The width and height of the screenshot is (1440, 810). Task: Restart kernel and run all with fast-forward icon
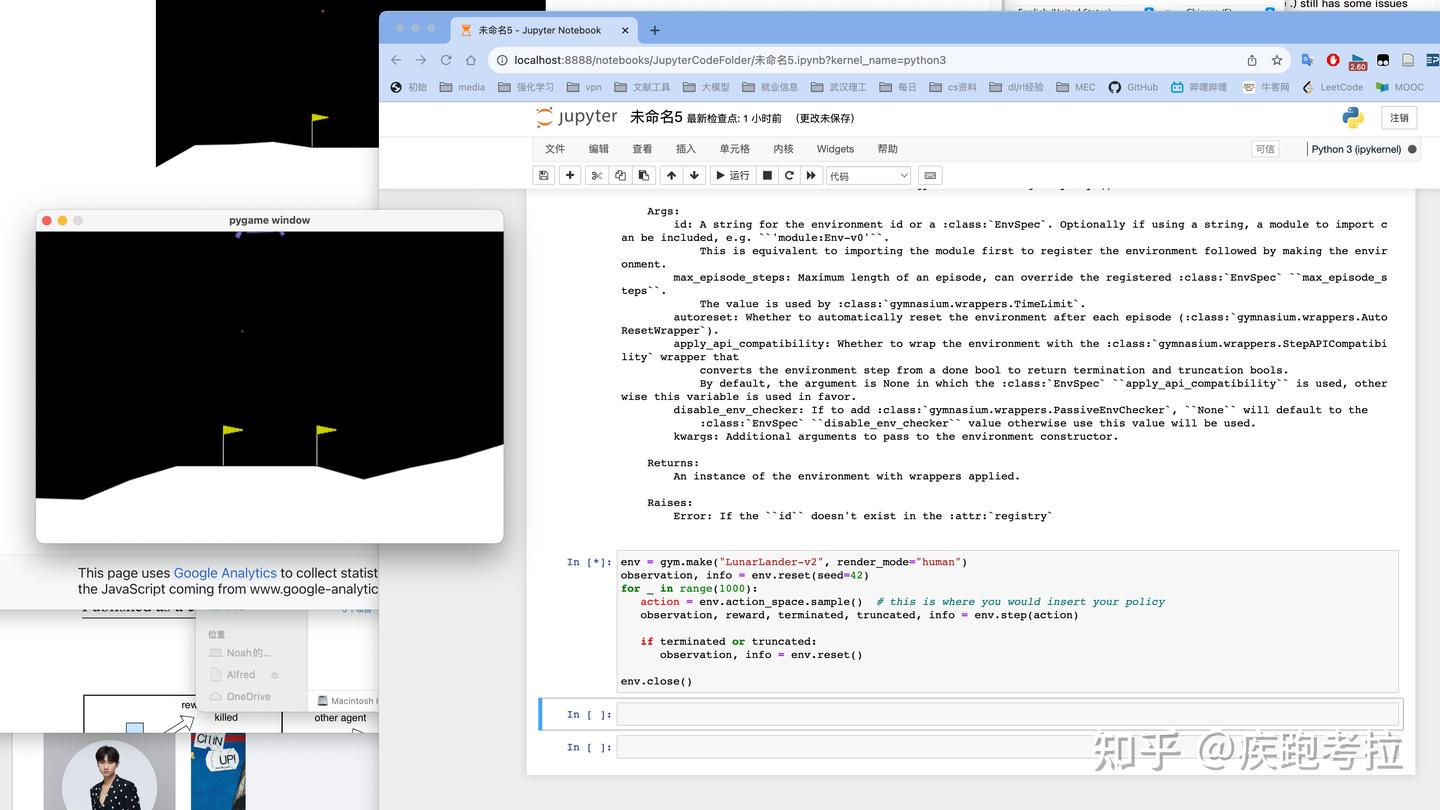[x=811, y=176]
